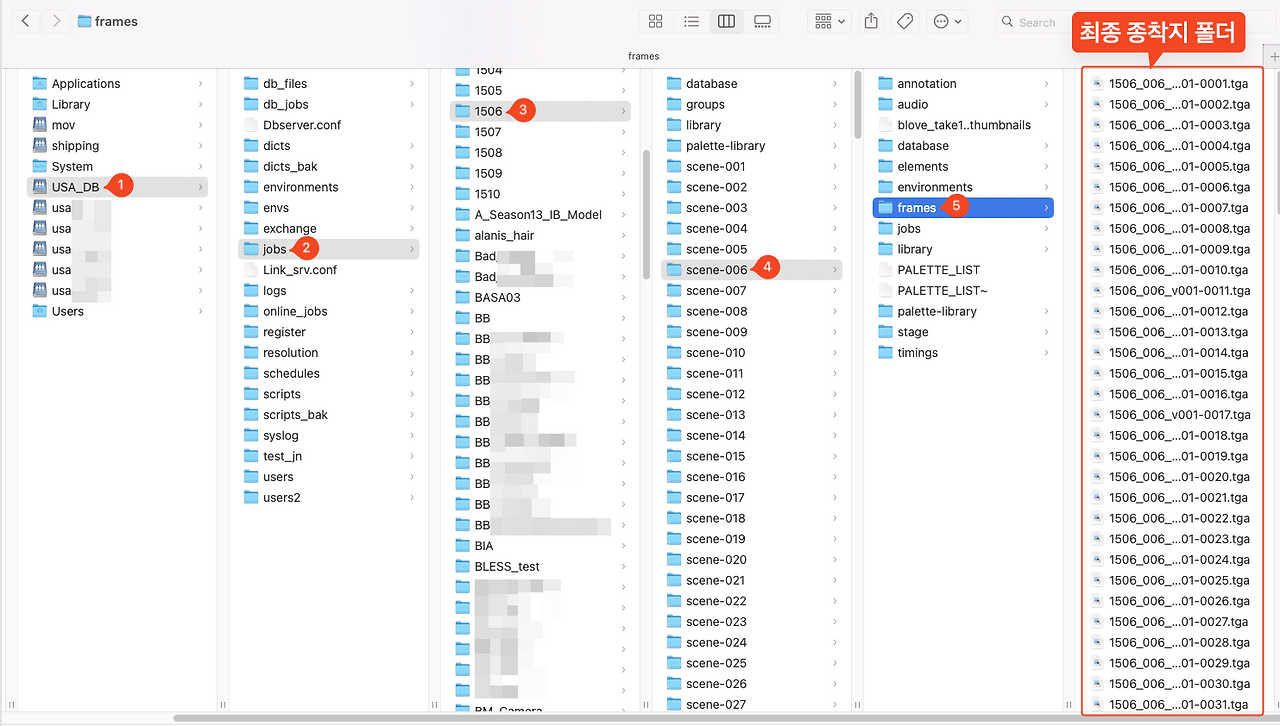The image size is (1280, 726).
Task: Select the 1505 folder icon
Action: (x=462, y=91)
